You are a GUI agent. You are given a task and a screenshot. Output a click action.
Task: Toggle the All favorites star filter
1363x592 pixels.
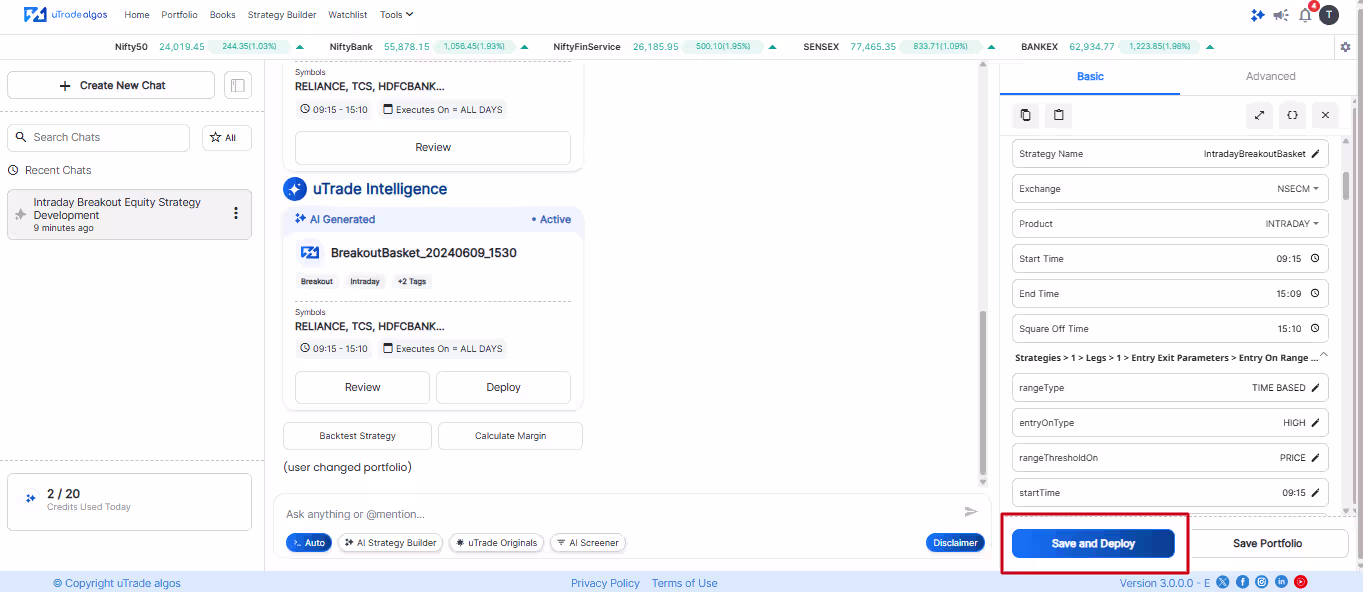pyautogui.click(x=226, y=138)
